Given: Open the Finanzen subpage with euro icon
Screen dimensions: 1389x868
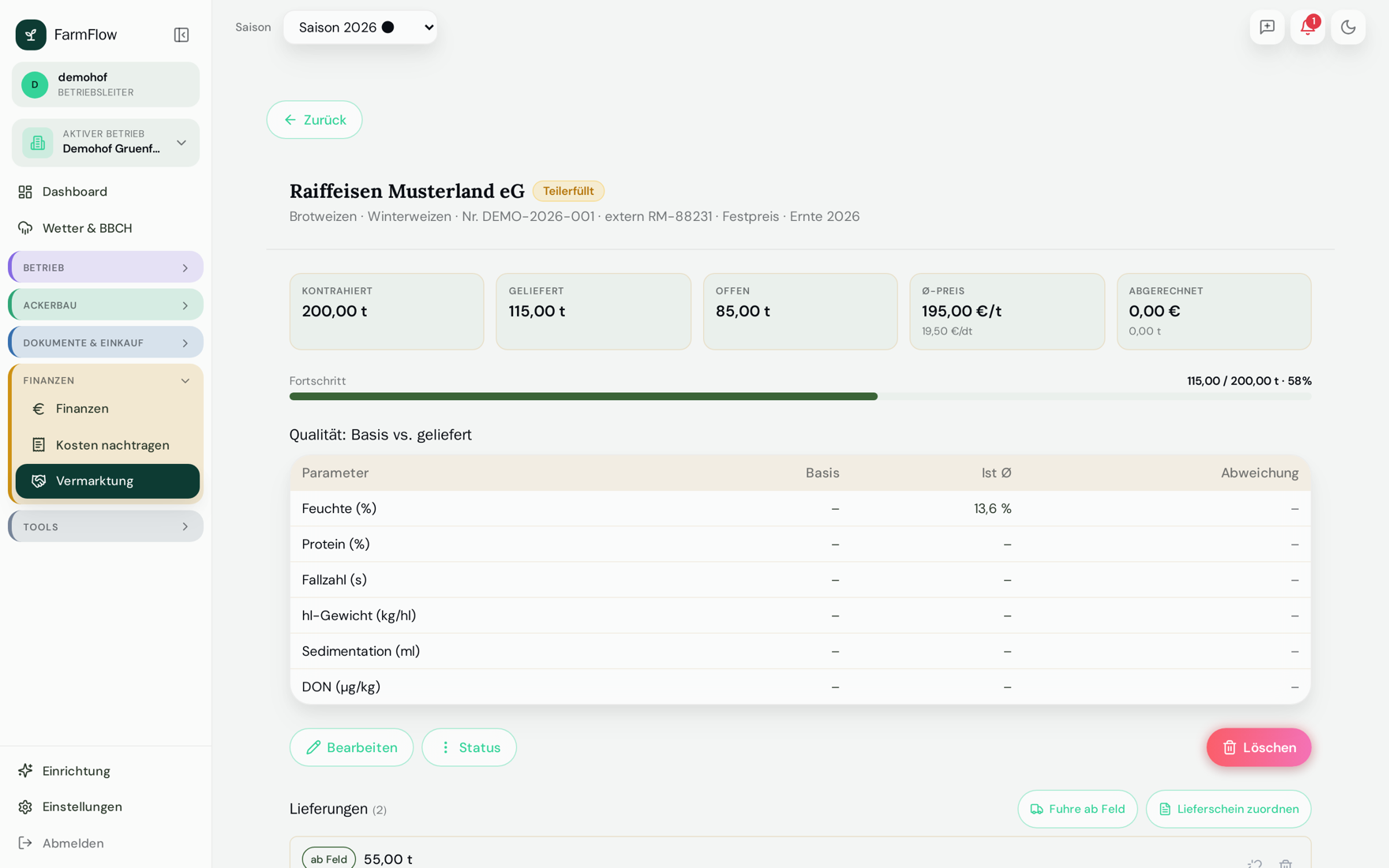Looking at the screenshot, I should pos(107,409).
